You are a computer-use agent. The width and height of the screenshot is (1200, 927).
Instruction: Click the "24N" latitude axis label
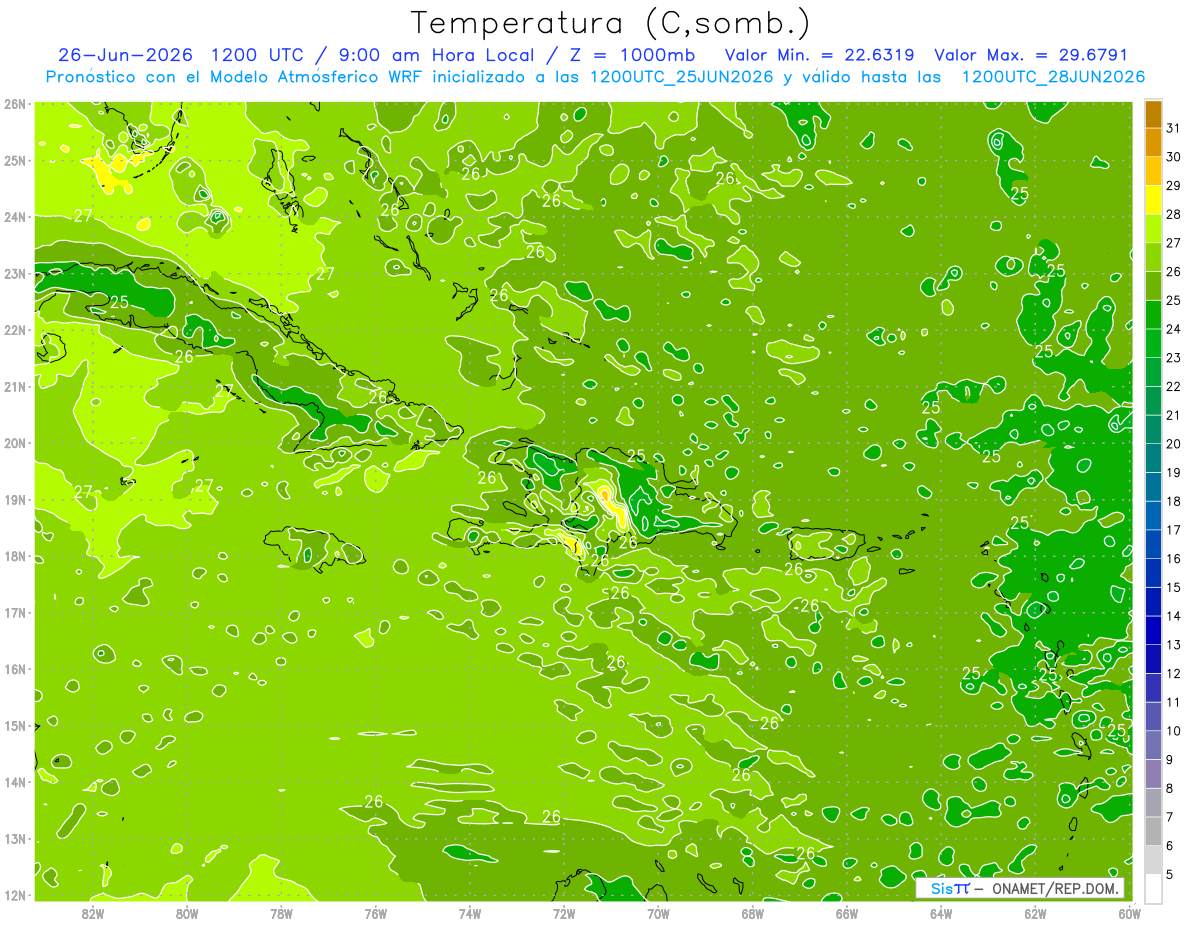(15, 217)
